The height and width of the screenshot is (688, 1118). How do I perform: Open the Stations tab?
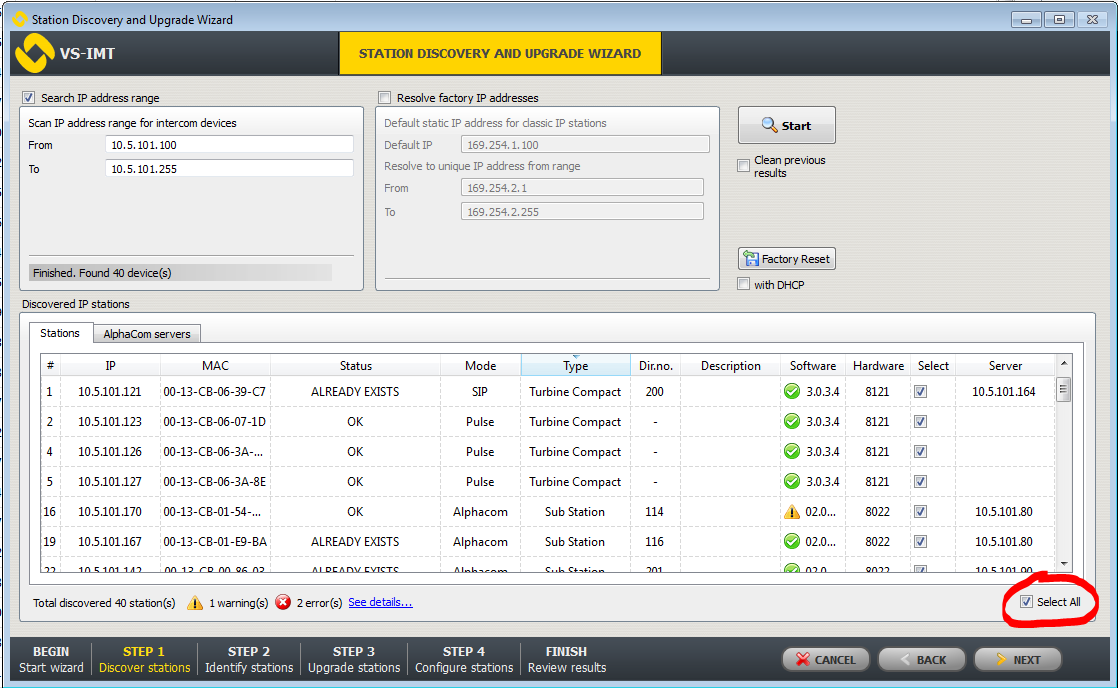click(60, 333)
